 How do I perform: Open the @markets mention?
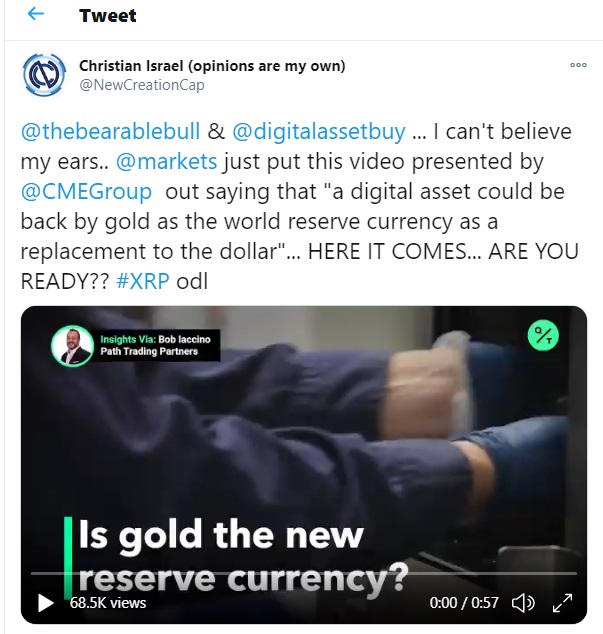click(x=167, y=161)
